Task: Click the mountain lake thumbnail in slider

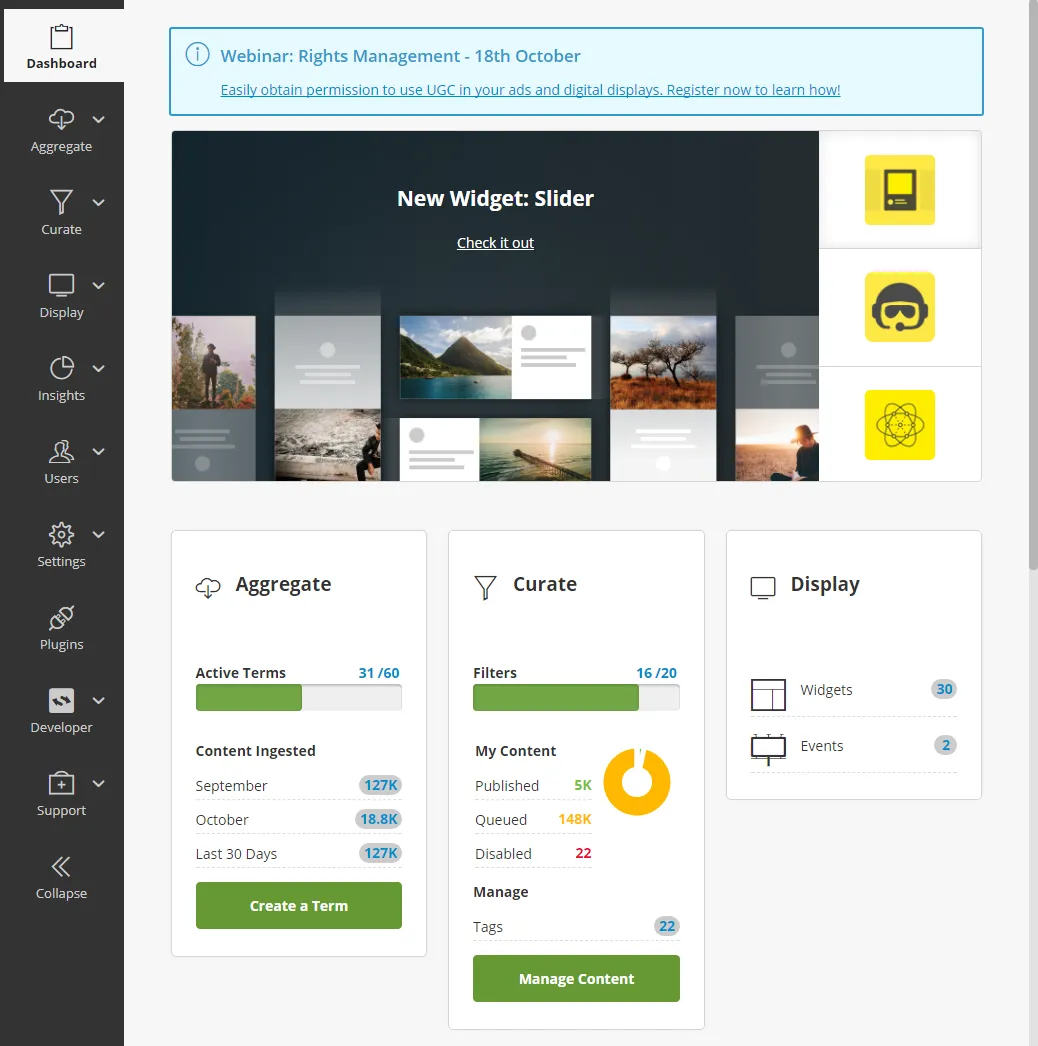Action: [456, 358]
